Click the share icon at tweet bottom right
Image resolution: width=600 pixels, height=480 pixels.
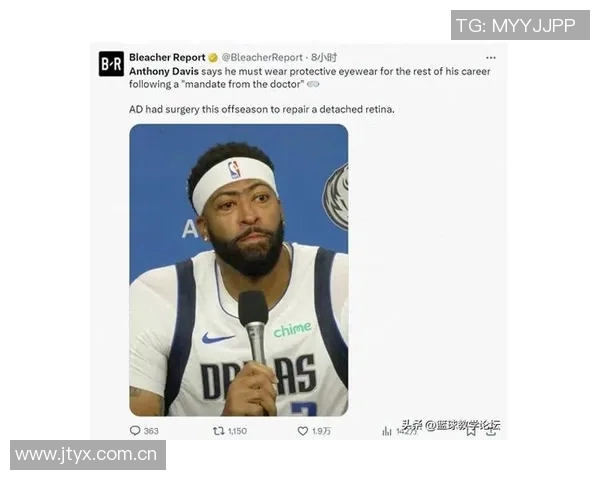pos(491,431)
